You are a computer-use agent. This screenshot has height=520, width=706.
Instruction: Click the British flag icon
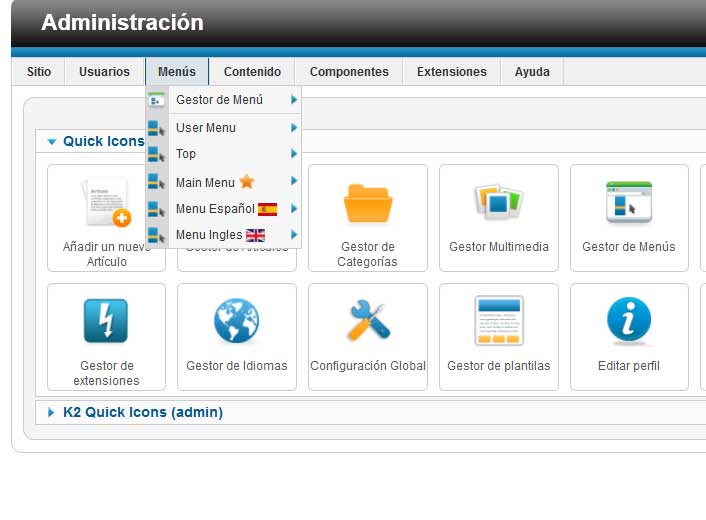coord(255,235)
